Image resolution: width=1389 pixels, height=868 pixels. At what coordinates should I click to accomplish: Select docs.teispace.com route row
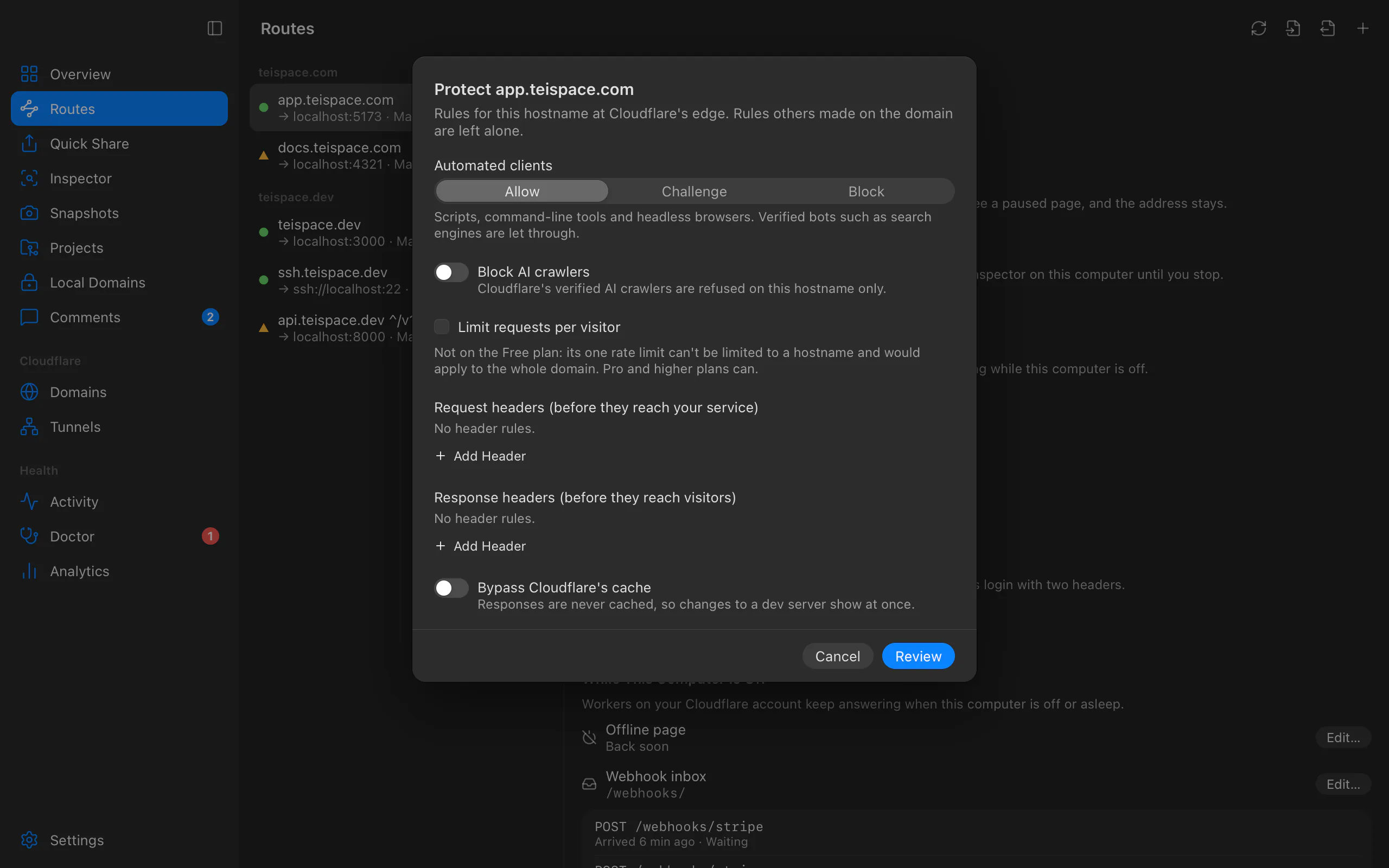click(x=332, y=156)
